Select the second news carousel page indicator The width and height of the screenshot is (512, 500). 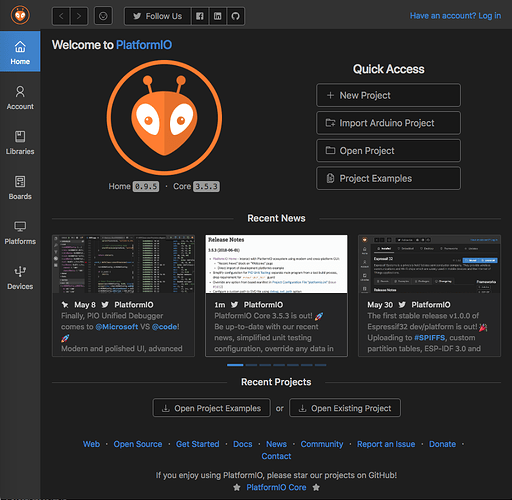251,365
